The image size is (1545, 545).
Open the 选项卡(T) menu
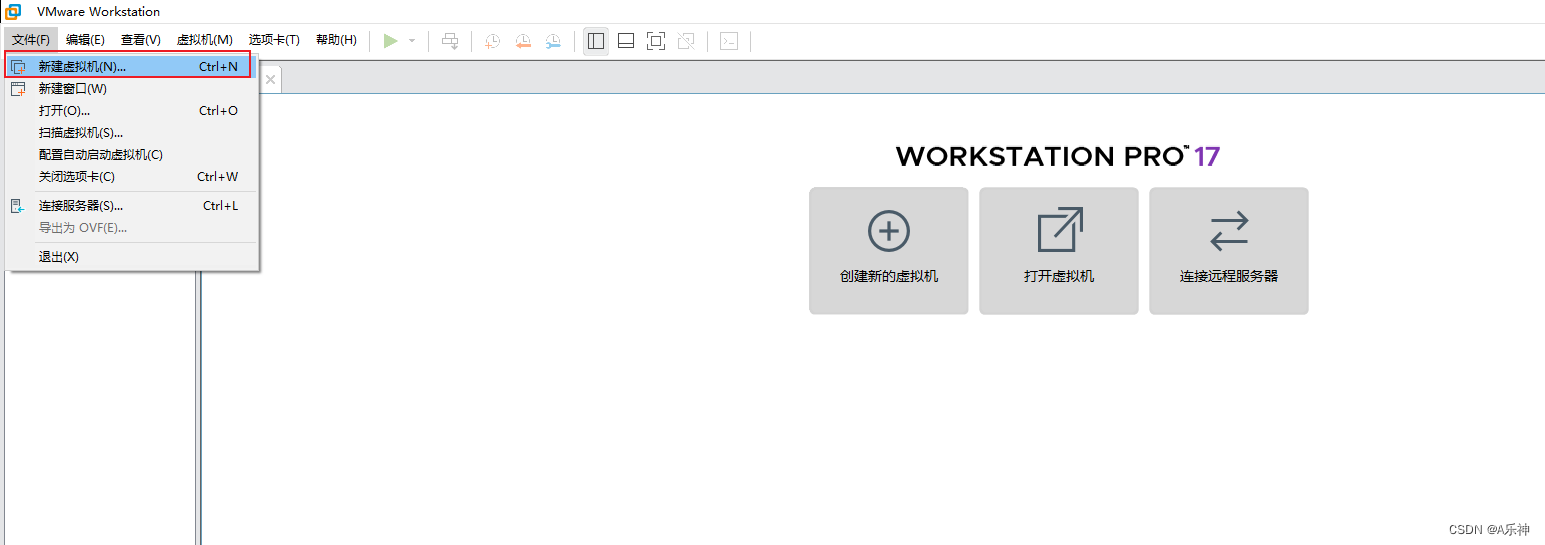click(274, 40)
